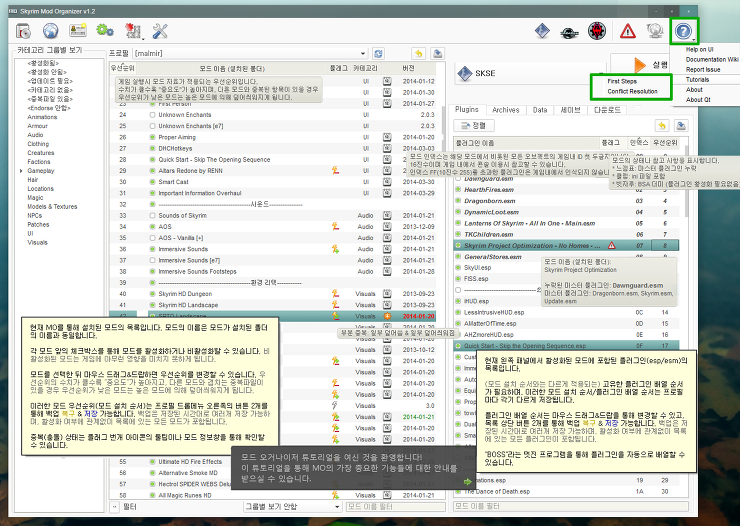Click the 정렬 sort button
This screenshot has height=526, width=740.
click(474, 125)
